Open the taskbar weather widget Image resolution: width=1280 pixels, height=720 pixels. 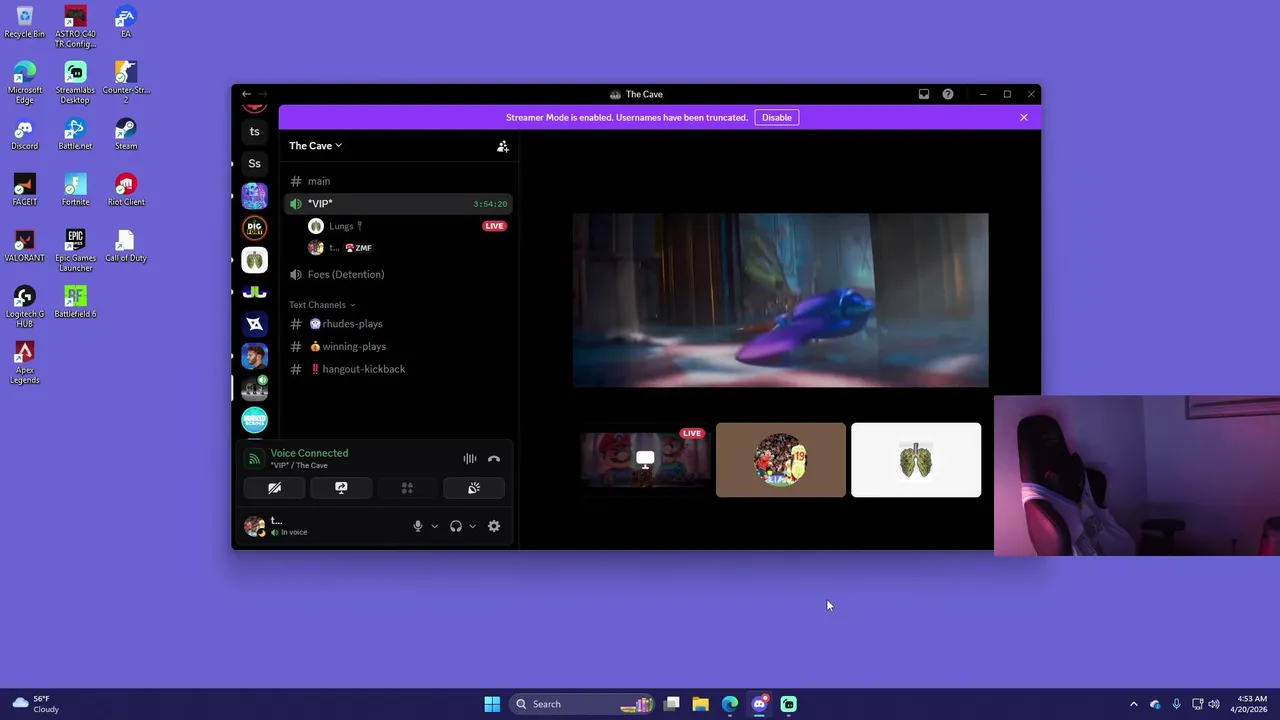point(35,704)
